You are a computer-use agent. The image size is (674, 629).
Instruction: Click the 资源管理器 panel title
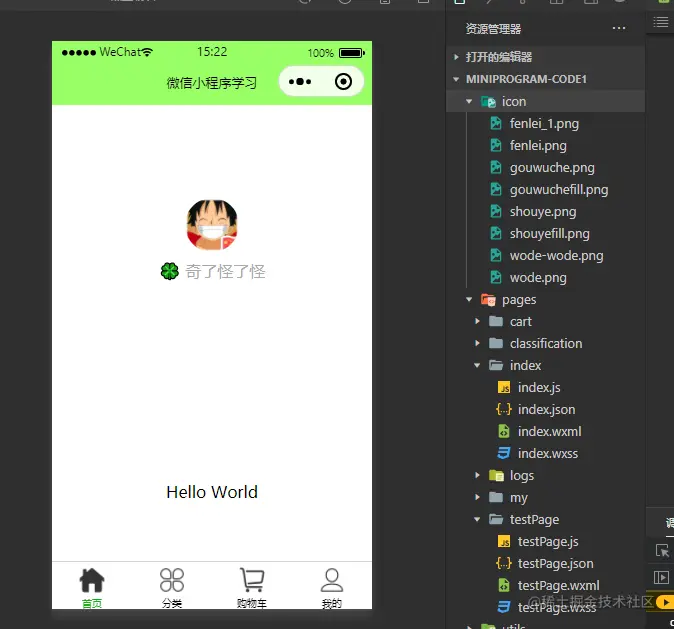[x=493, y=29]
